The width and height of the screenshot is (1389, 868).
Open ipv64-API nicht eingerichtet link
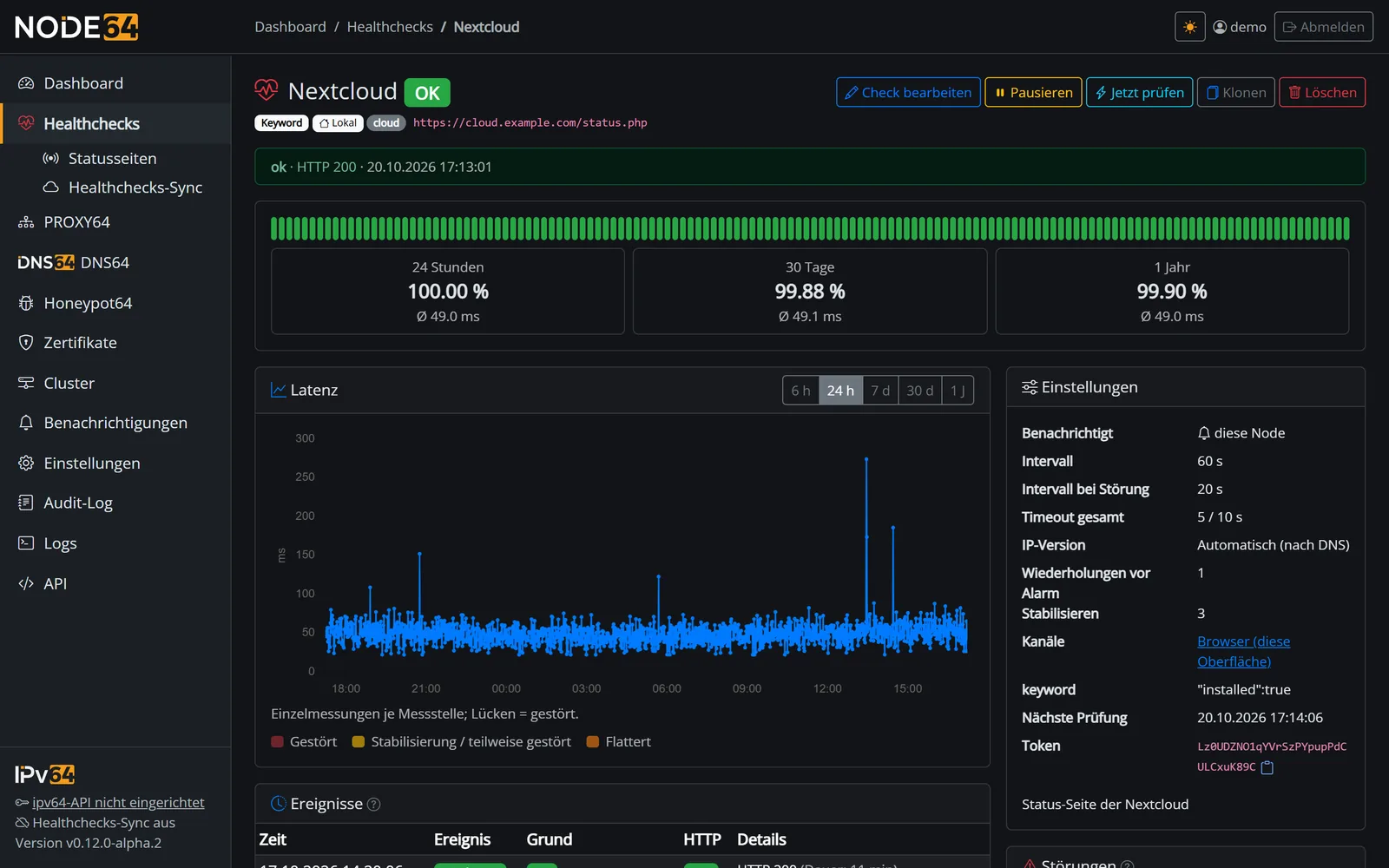pyautogui.click(x=118, y=803)
